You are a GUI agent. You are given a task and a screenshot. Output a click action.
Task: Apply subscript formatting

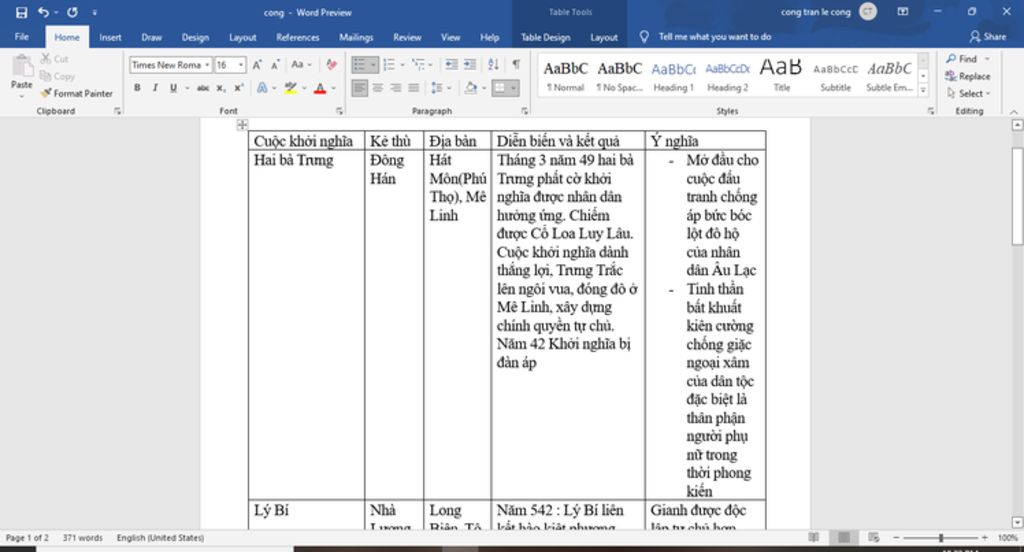click(221, 88)
